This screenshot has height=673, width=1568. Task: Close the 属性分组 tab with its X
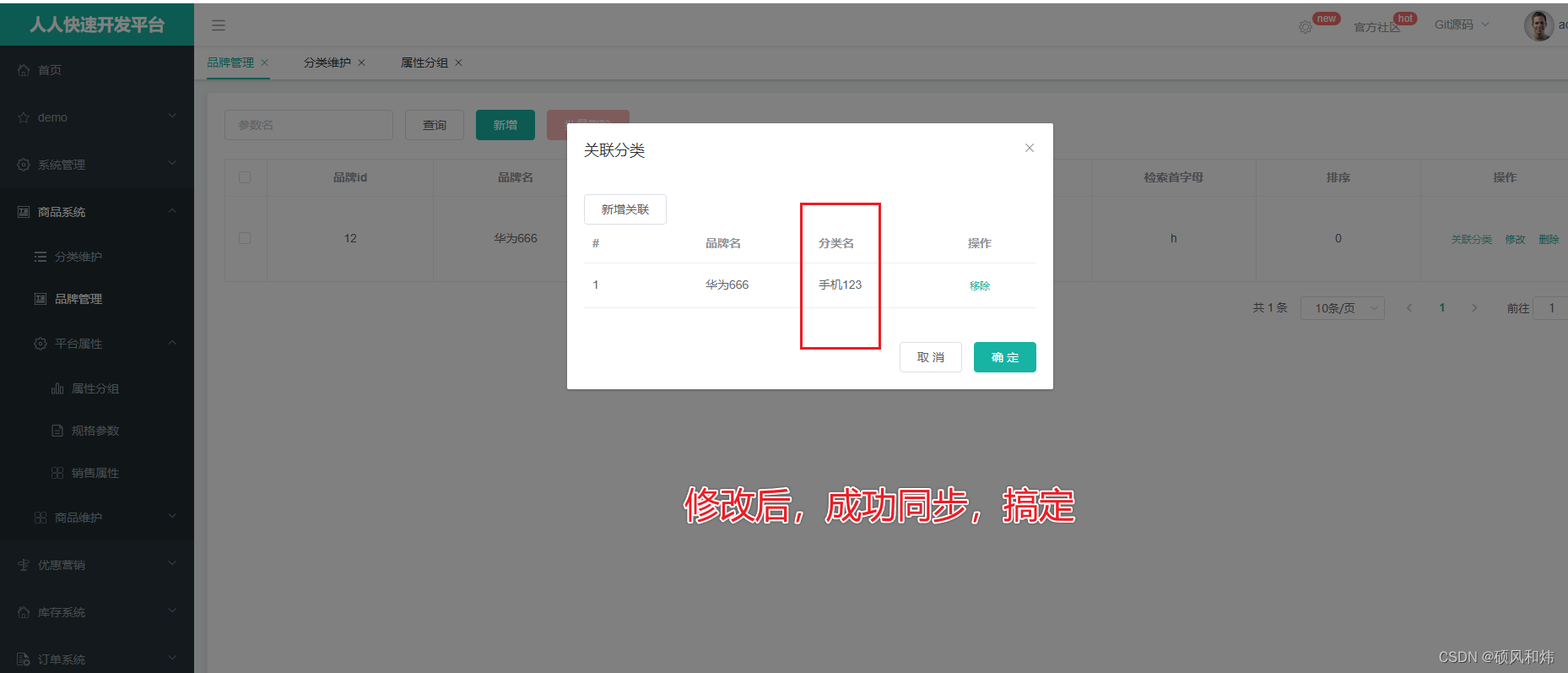[458, 62]
